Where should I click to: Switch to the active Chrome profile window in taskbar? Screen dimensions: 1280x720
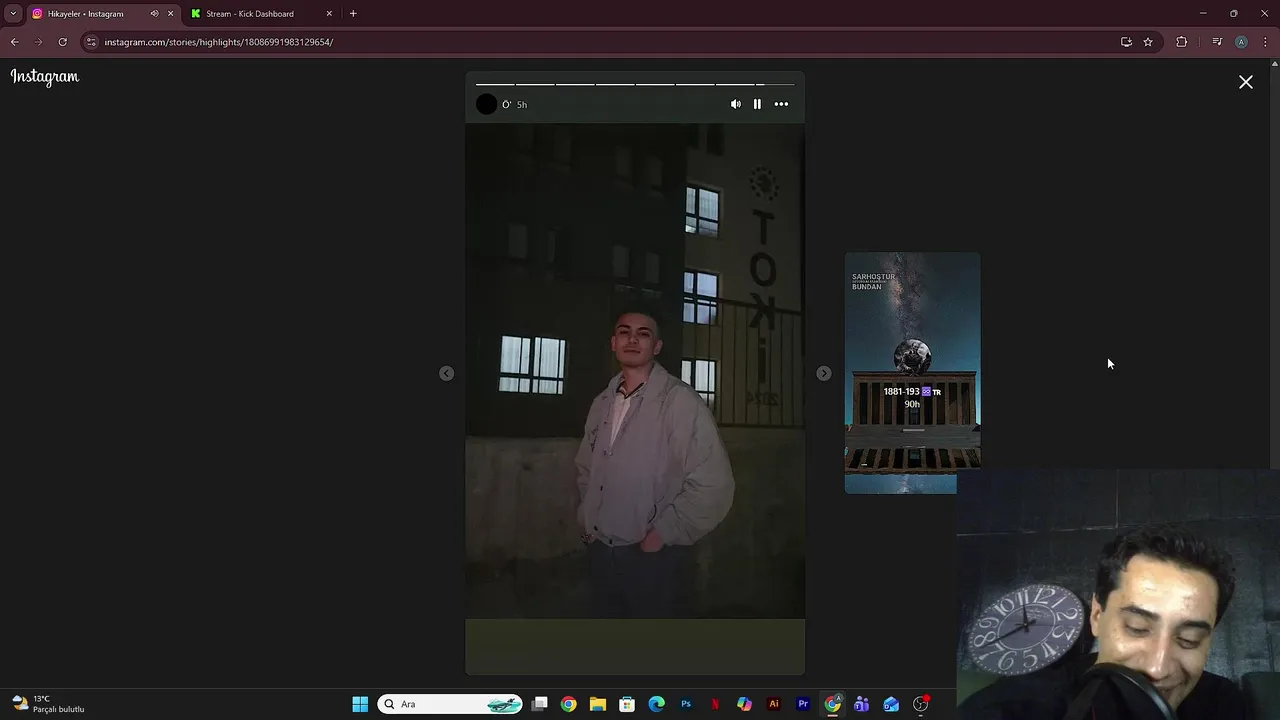click(x=832, y=704)
